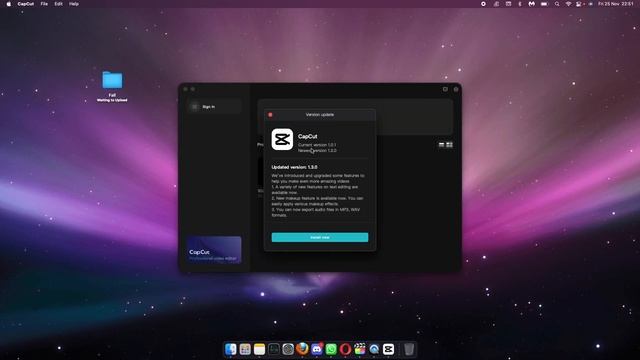
Task: Open the CapCut menu in menu bar
Action: click(x=26, y=4)
